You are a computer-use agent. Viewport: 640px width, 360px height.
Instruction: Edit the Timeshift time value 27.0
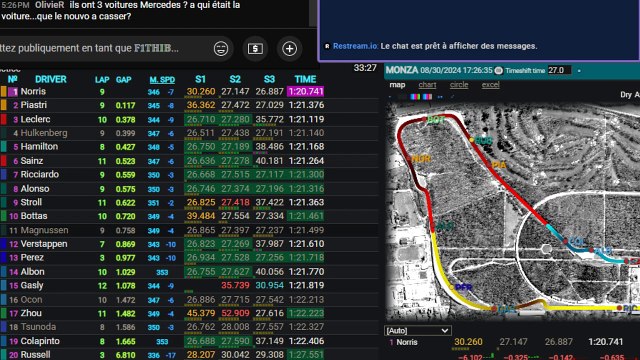coord(559,70)
